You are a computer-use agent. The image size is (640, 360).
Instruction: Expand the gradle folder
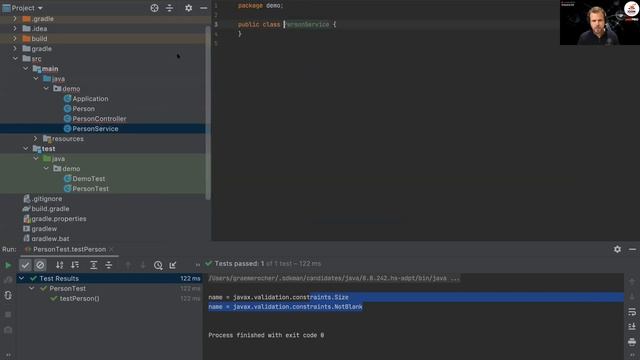[x=15, y=49]
